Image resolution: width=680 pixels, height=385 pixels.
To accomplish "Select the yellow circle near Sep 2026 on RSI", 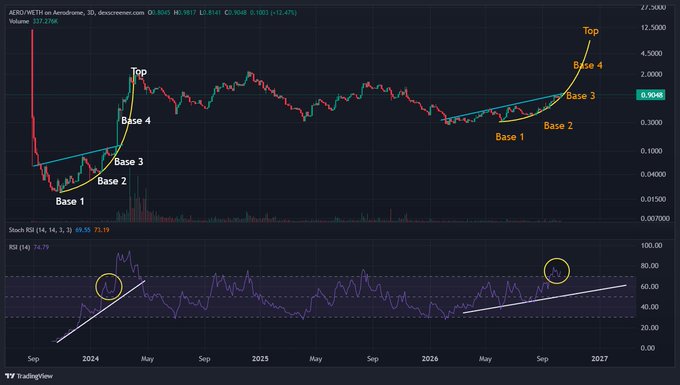I will tap(556, 271).
